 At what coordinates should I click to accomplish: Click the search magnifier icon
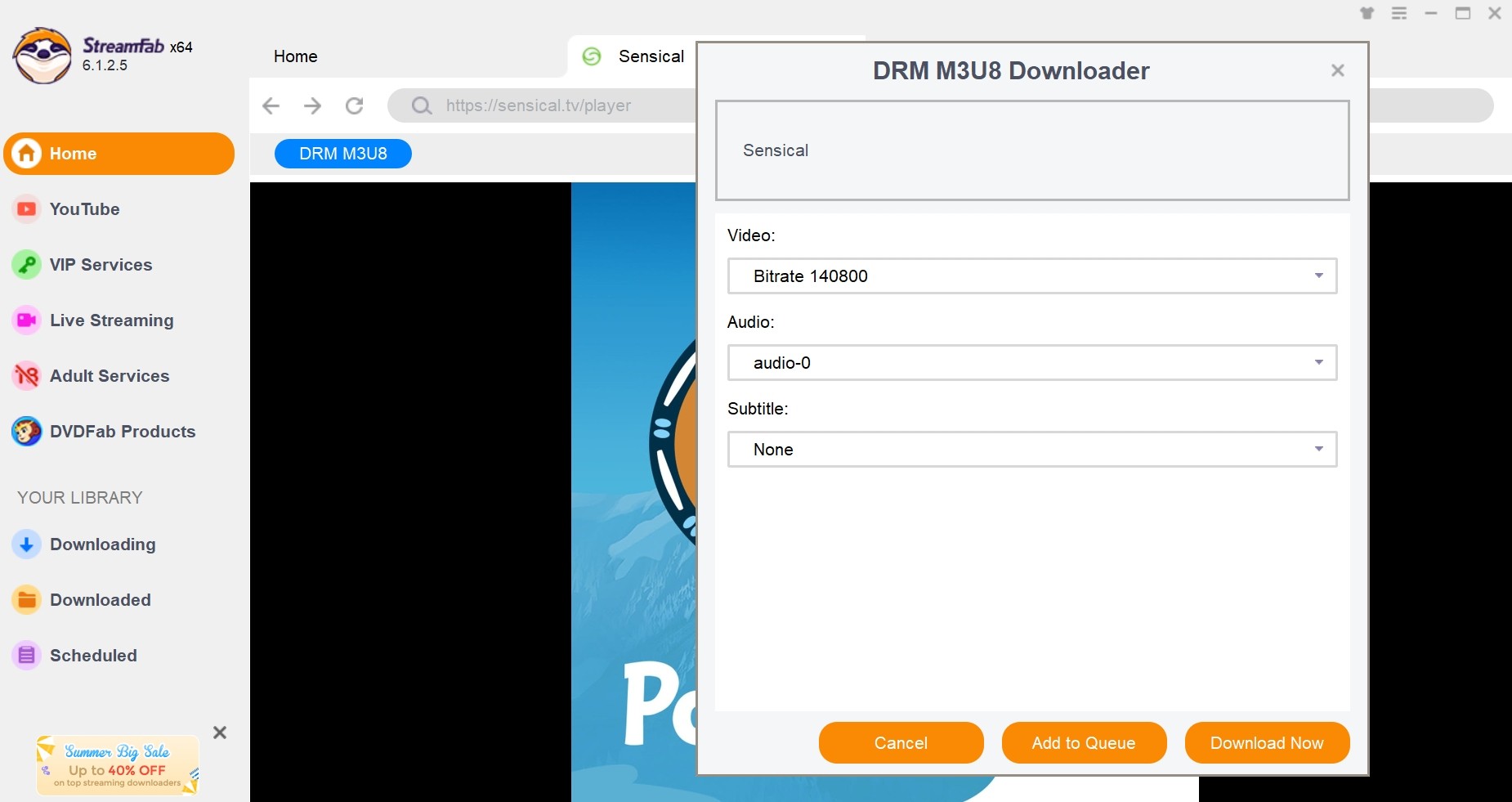422,105
